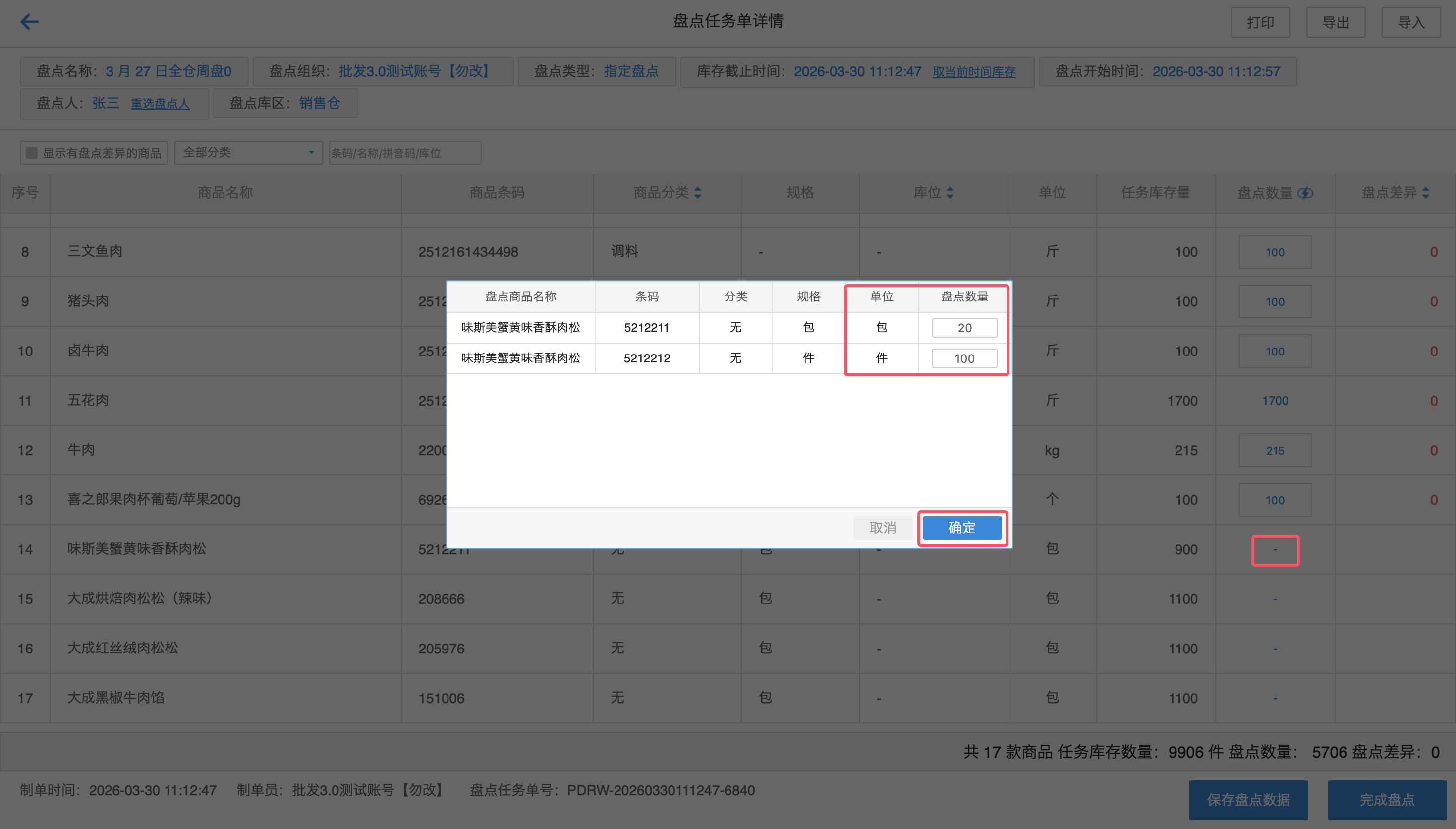The width and height of the screenshot is (1456, 829).
Task: Click the back arrow icon
Action: (29, 22)
